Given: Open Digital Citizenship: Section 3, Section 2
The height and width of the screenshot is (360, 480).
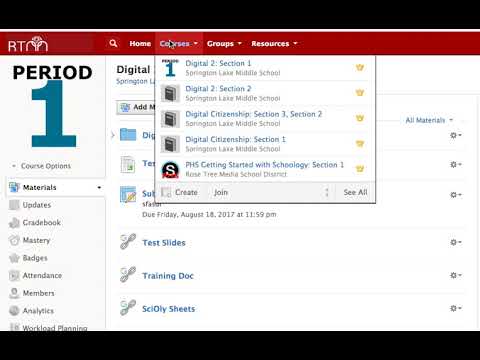Looking at the screenshot, I should click(x=254, y=114).
